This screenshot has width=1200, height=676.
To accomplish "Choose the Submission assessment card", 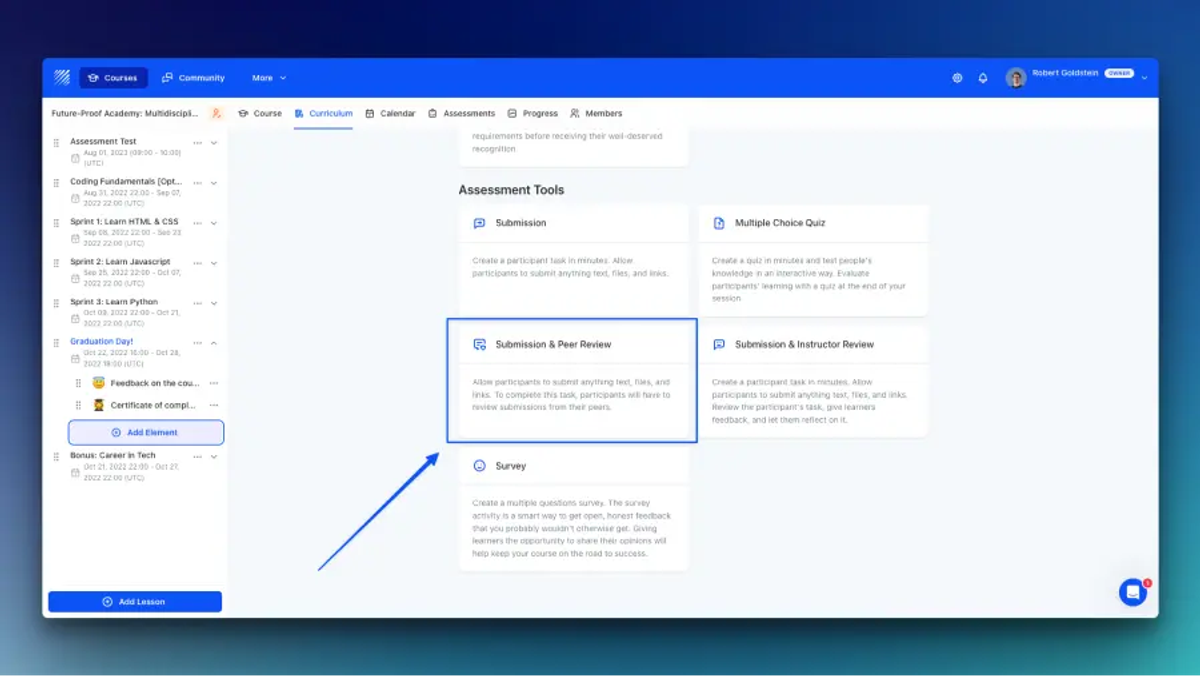I will pyautogui.click(x=574, y=260).
